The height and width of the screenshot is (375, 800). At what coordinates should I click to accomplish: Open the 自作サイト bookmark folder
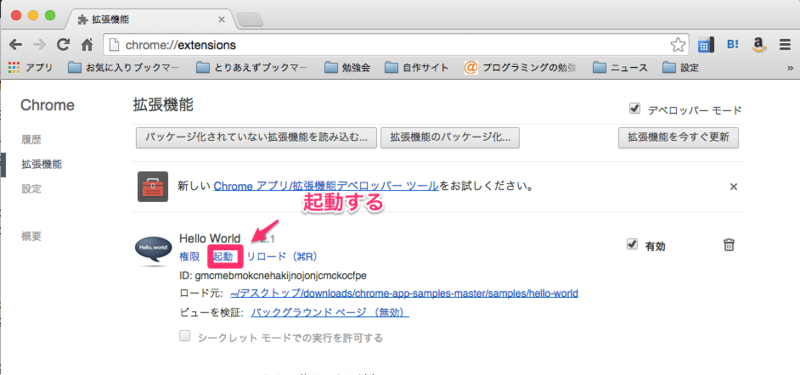click(x=416, y=67)
